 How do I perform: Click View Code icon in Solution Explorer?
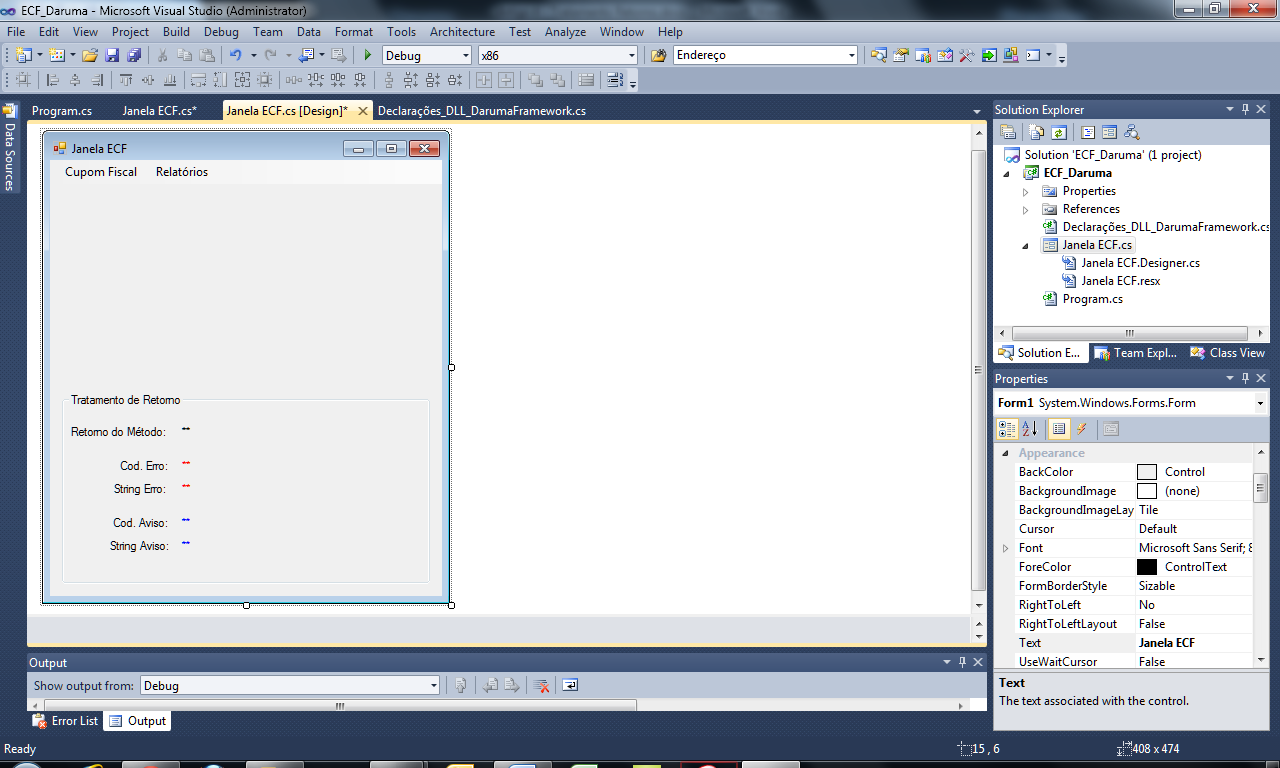click(x=1088, y=132)
